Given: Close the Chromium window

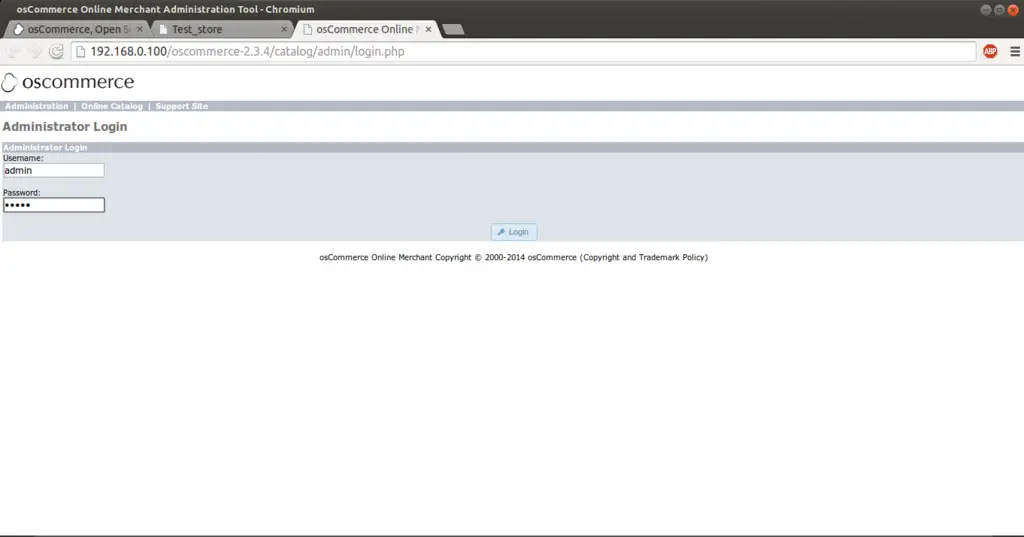Looking at the screenshot, I should pos(1013,10).
